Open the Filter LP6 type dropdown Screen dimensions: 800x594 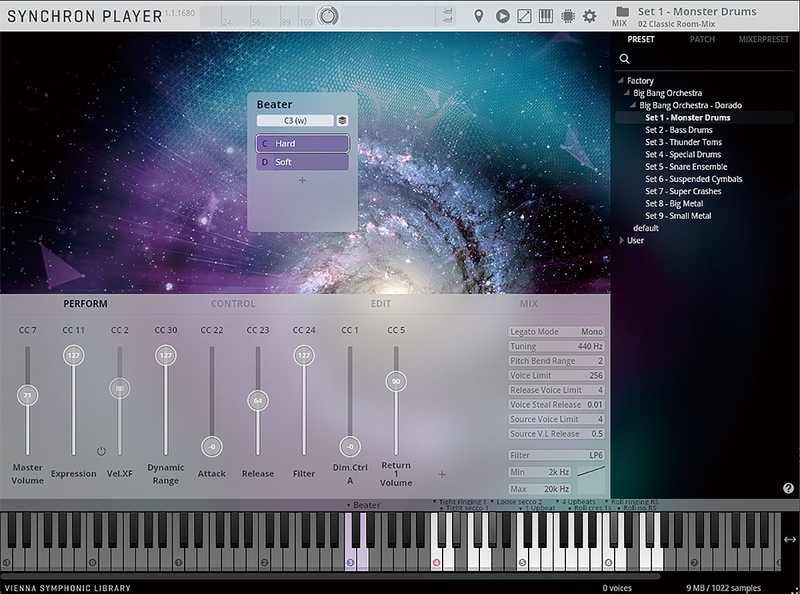556,455
